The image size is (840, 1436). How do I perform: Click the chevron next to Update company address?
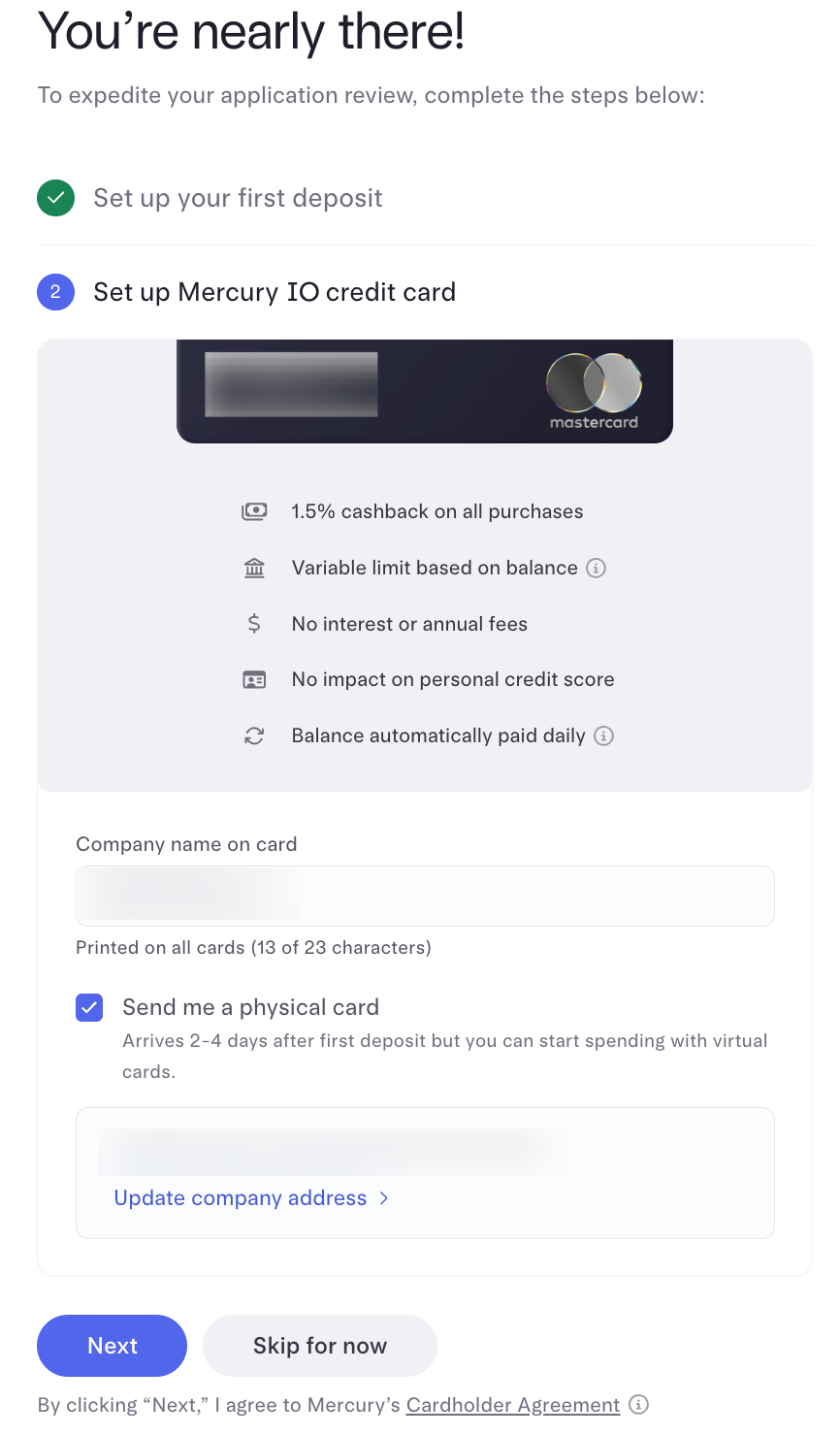[384, 1198]
